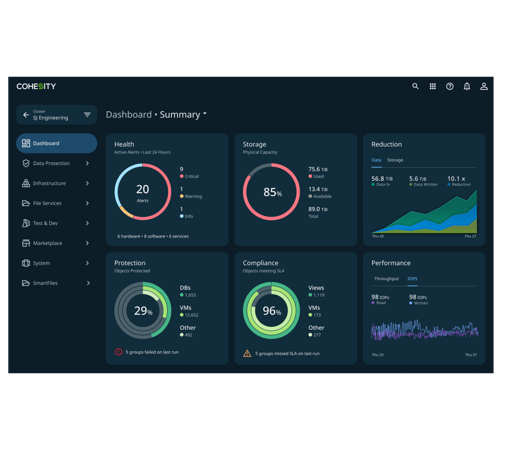The height and width of the screenshot is (450, 520).
Task: Click the cluster filter icon
Action: click(87, 115)
